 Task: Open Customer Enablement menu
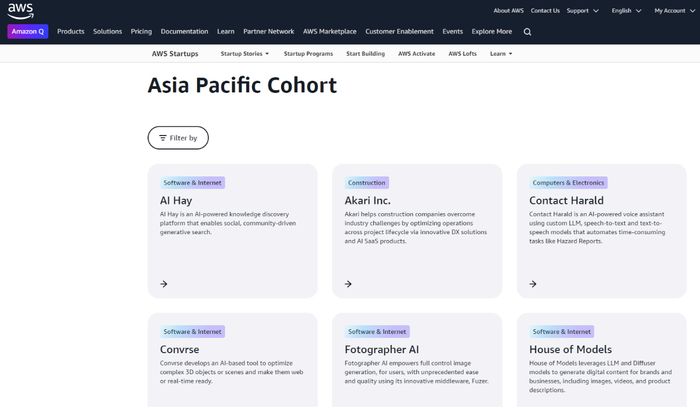point(400,32)
